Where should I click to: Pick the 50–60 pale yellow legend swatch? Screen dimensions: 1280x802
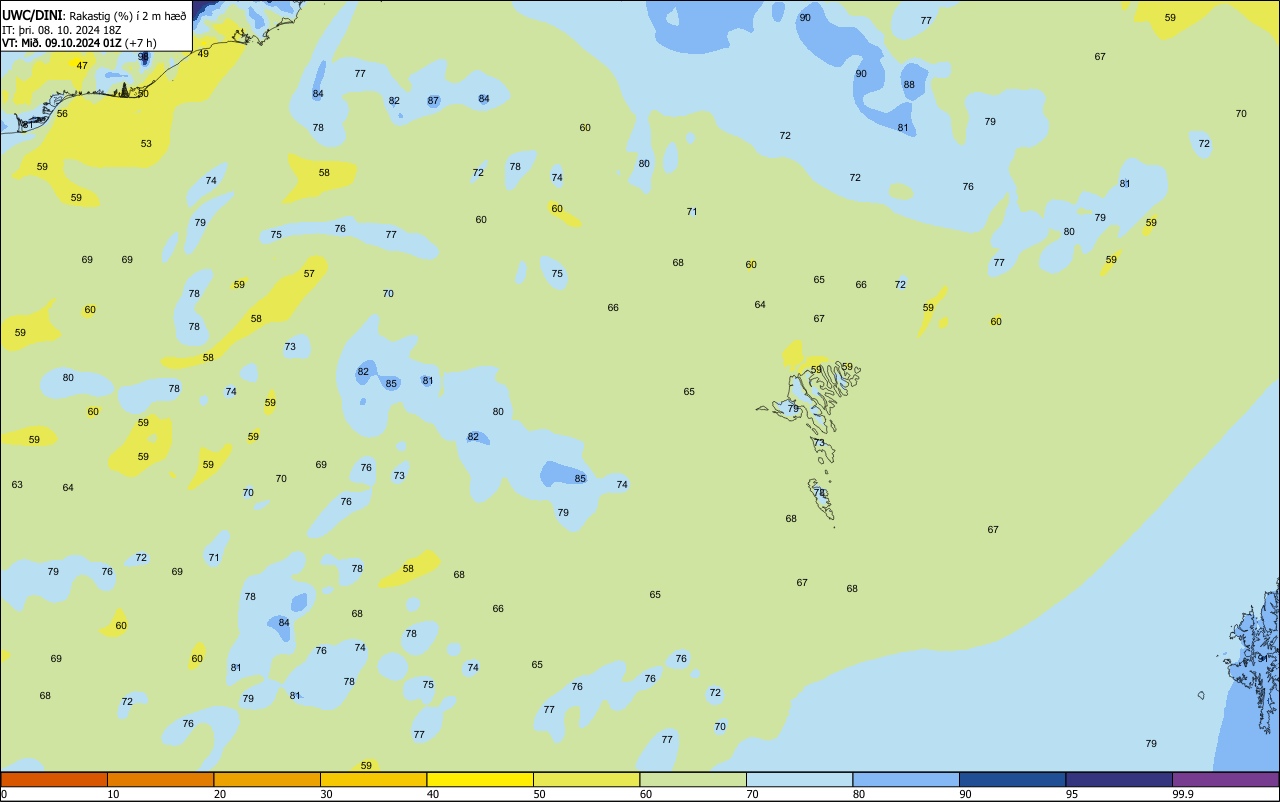tap(586, 779)
